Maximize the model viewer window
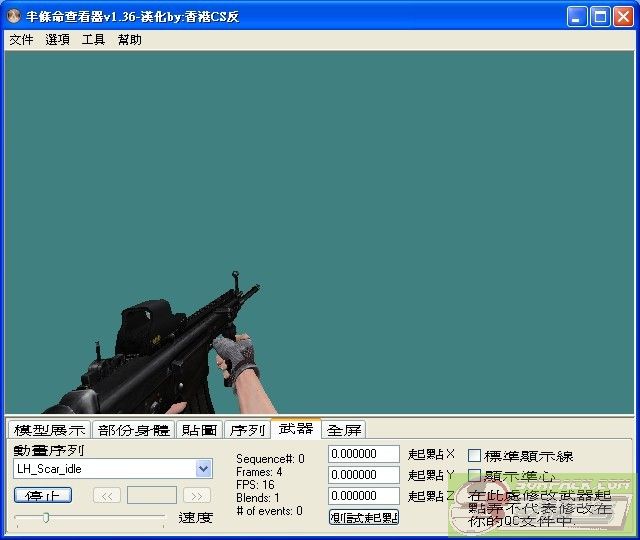The width and height of the screenshot is (640, 540). [x=600, y=17]
